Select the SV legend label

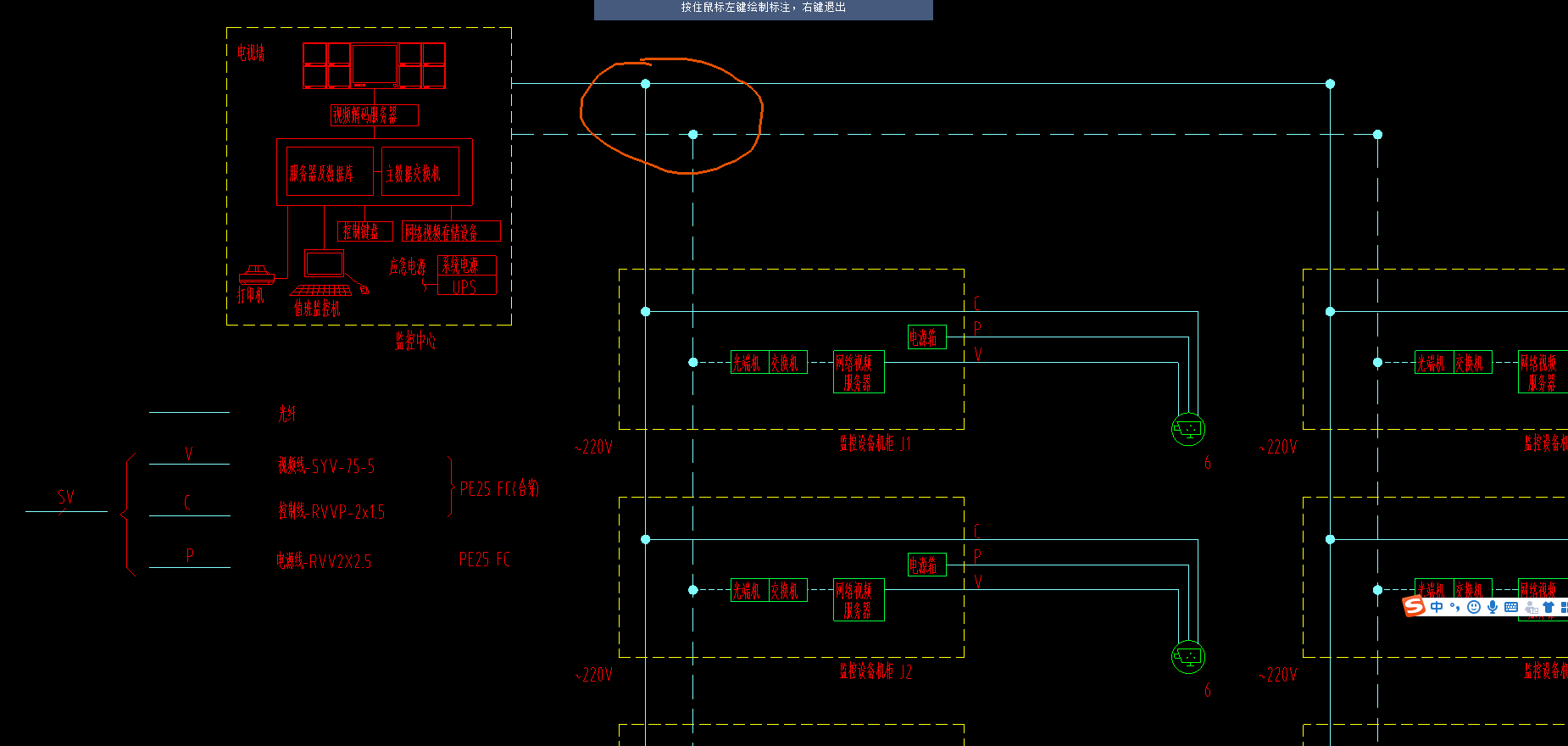click(x=66, y=497)
